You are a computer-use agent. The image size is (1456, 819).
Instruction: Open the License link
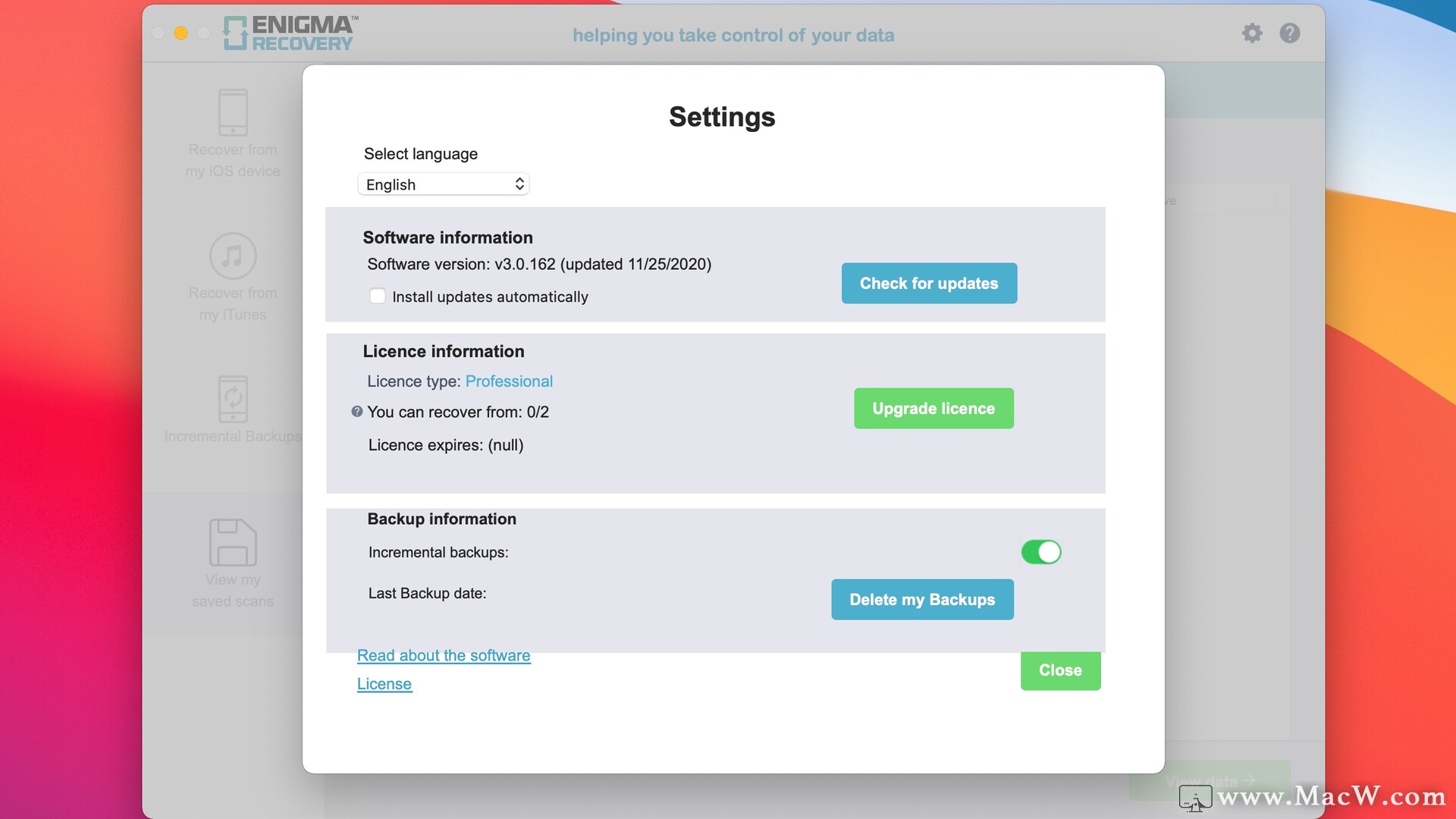point(384,684)
